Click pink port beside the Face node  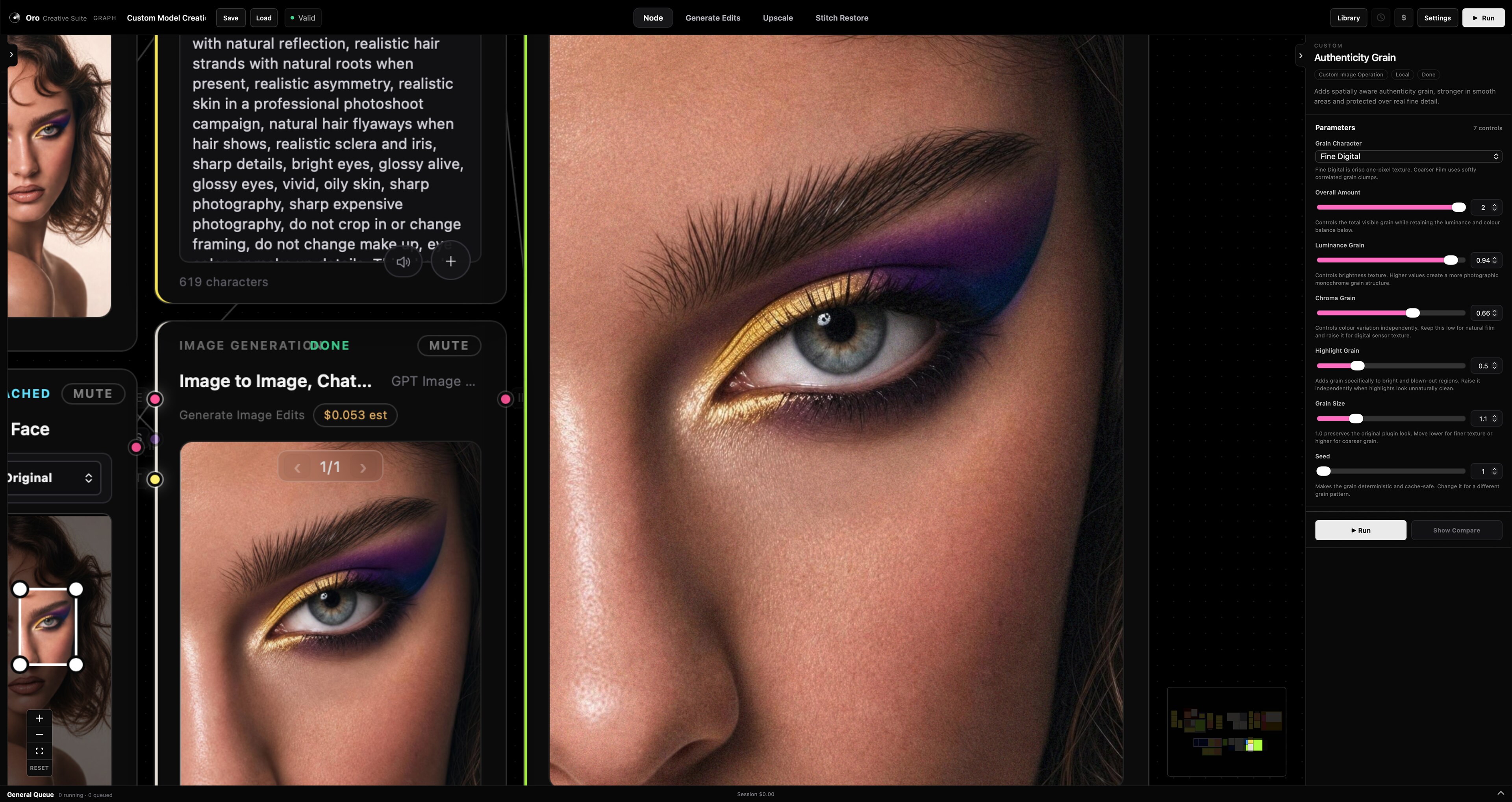coord(136,448)
